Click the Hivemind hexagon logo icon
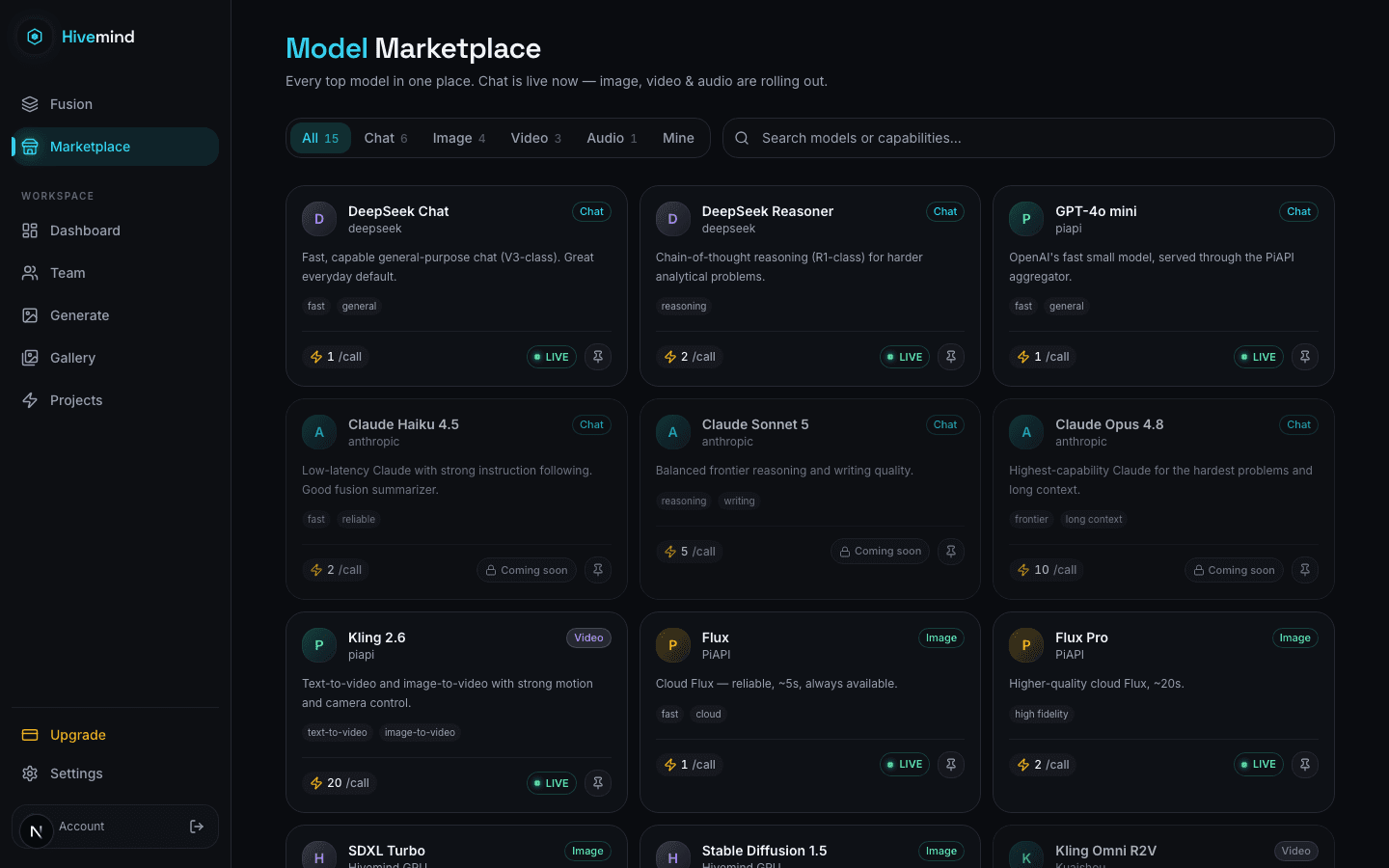This screenshot has height=868, width=1389. tap(35, 37)
